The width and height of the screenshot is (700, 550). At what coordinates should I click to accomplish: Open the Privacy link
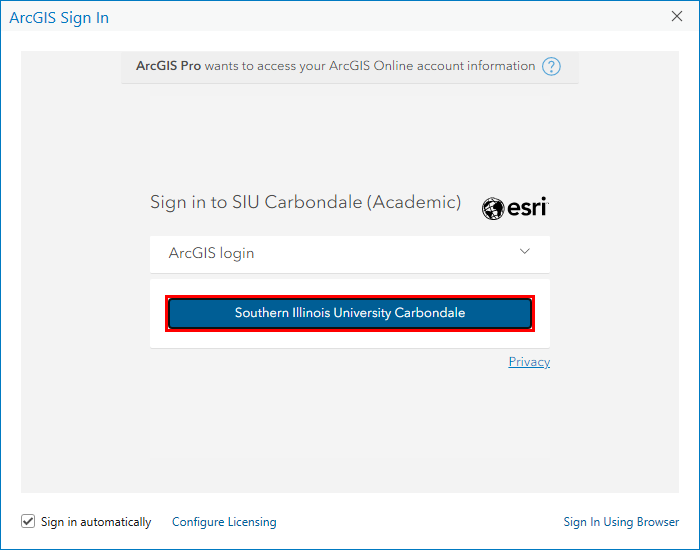(x=529, y=362)
